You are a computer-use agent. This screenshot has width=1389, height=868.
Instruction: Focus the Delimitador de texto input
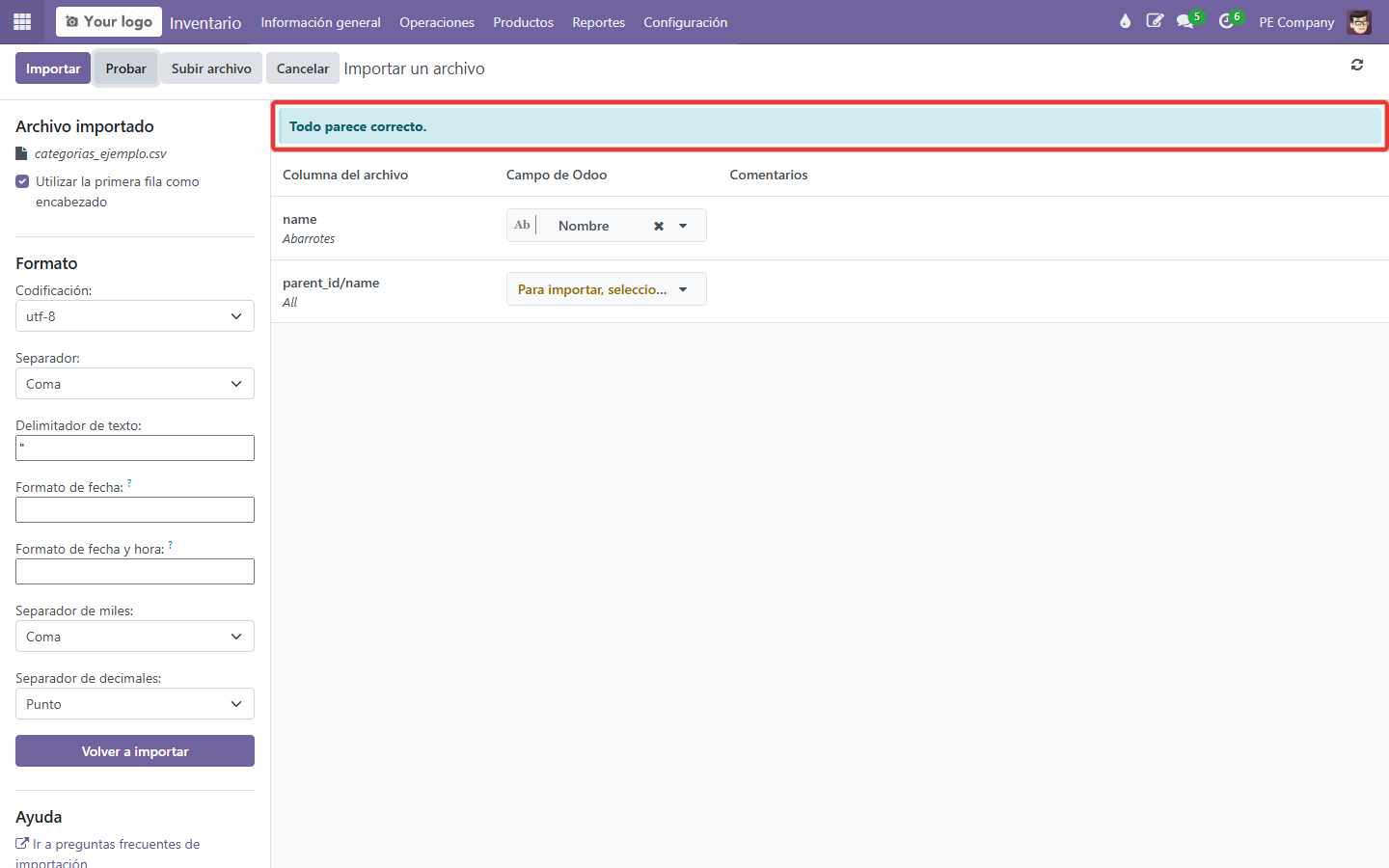(x=135, y=448)
